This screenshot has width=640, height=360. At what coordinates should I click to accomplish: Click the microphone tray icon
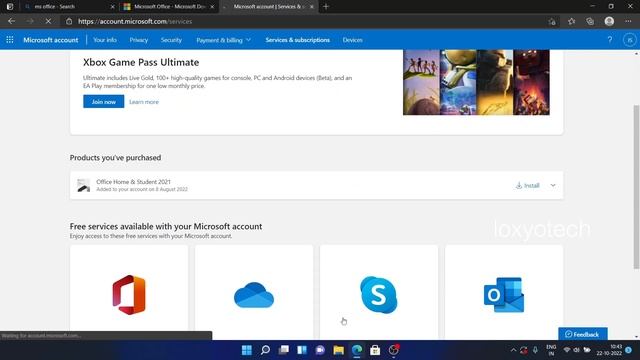point(535,350)
